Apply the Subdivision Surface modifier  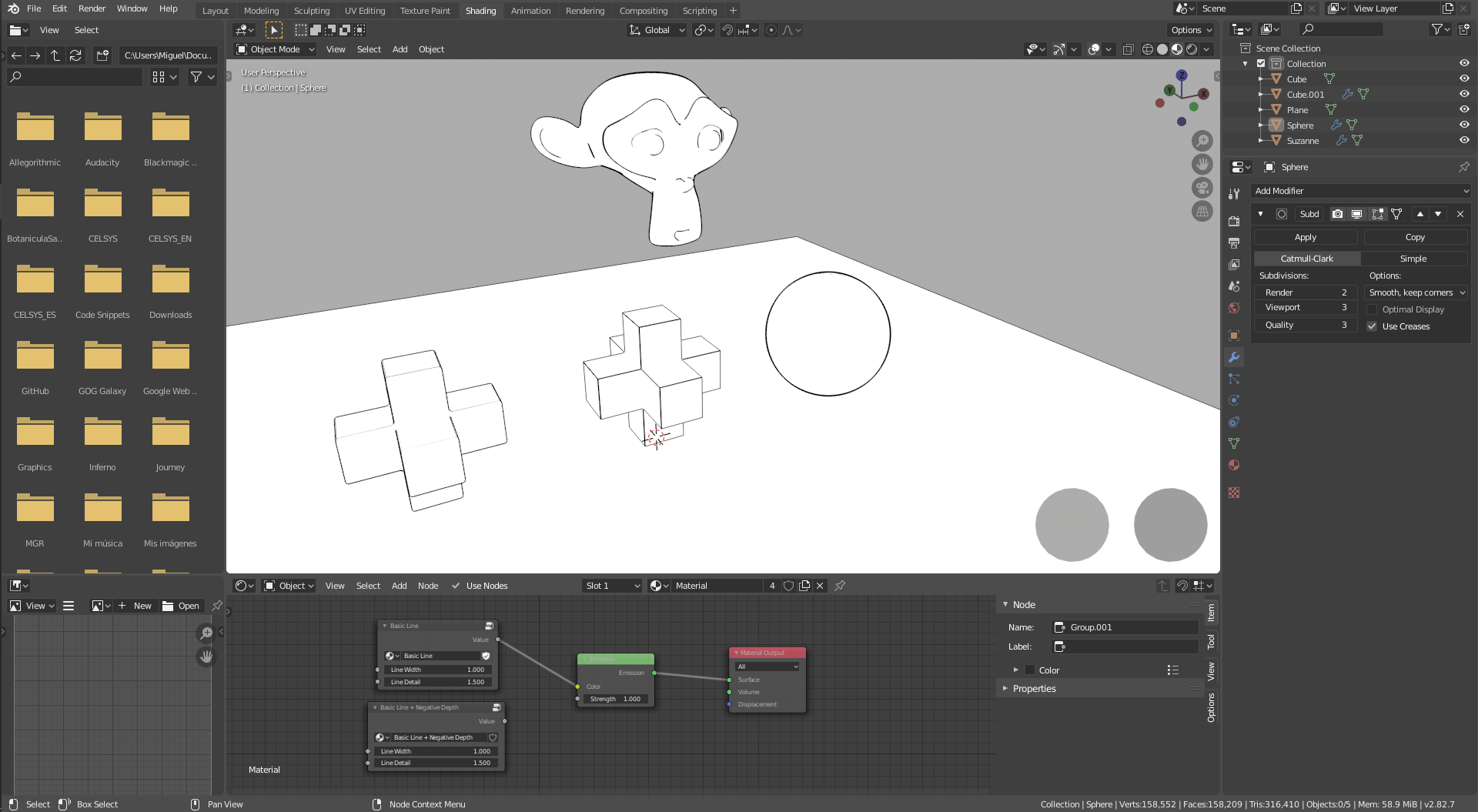(1305, 237)
